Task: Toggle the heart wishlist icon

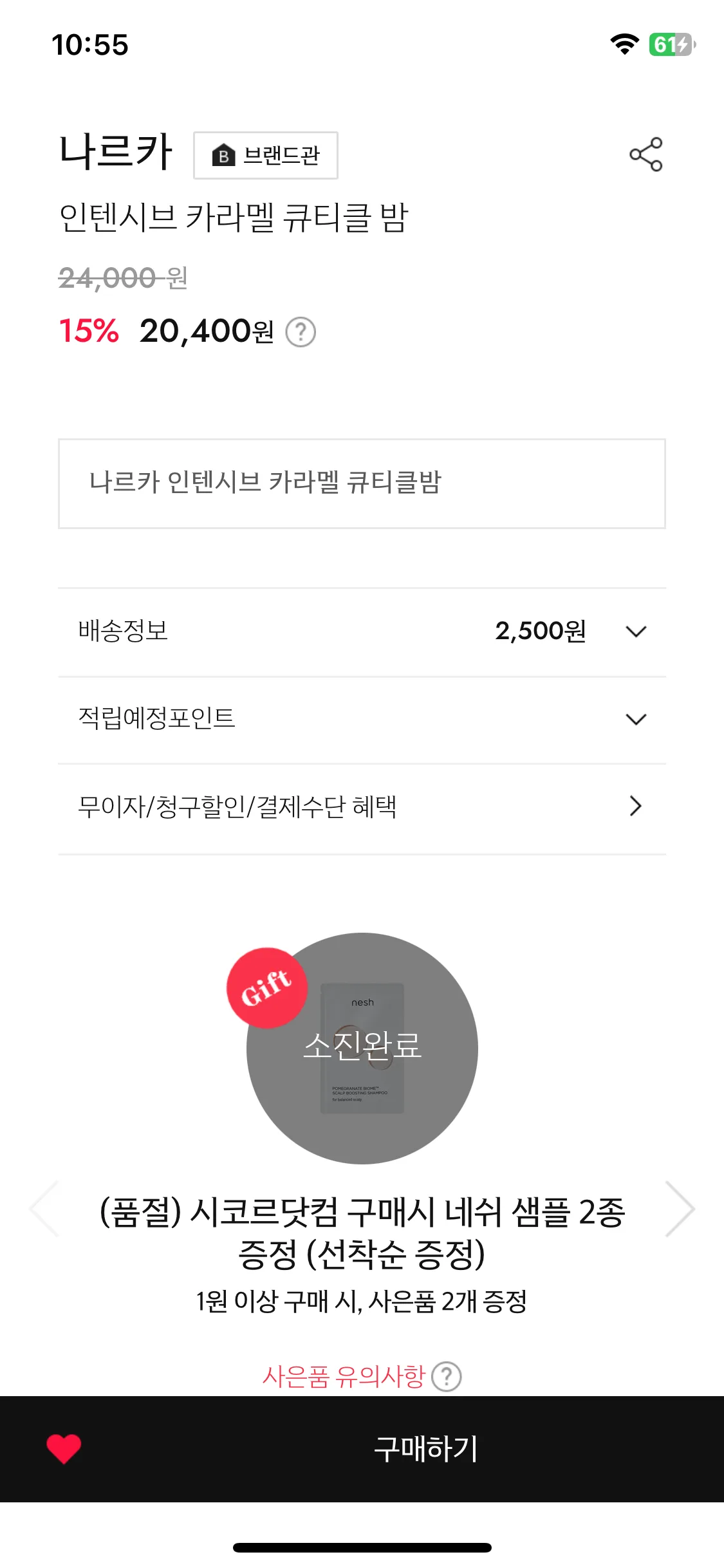Action: [x=64, y=1449]
